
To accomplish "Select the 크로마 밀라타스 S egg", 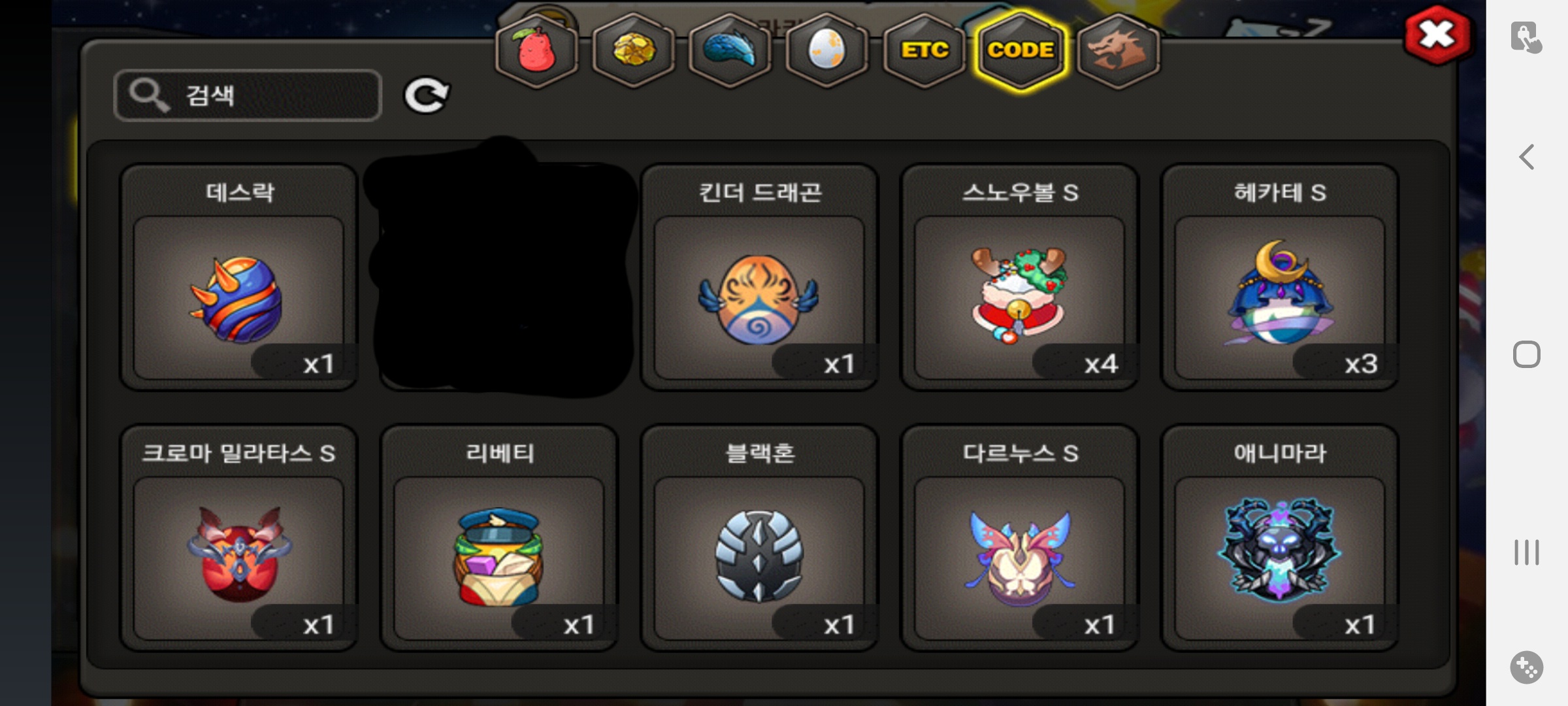I will [x=238, y=538].
